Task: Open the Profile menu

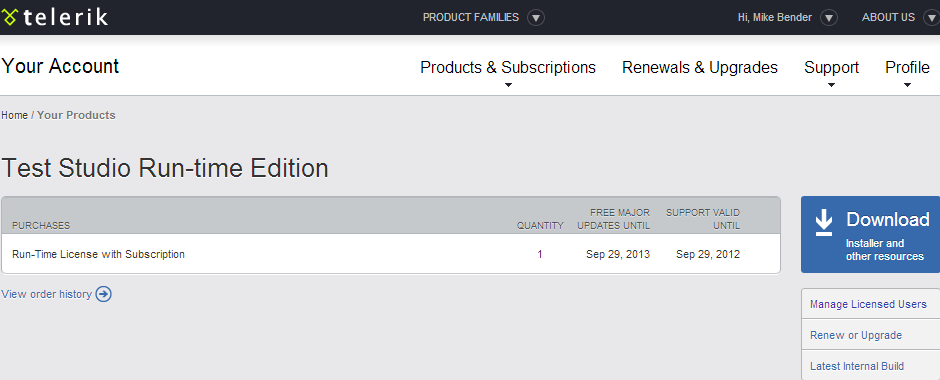Action: click(907, 68)
